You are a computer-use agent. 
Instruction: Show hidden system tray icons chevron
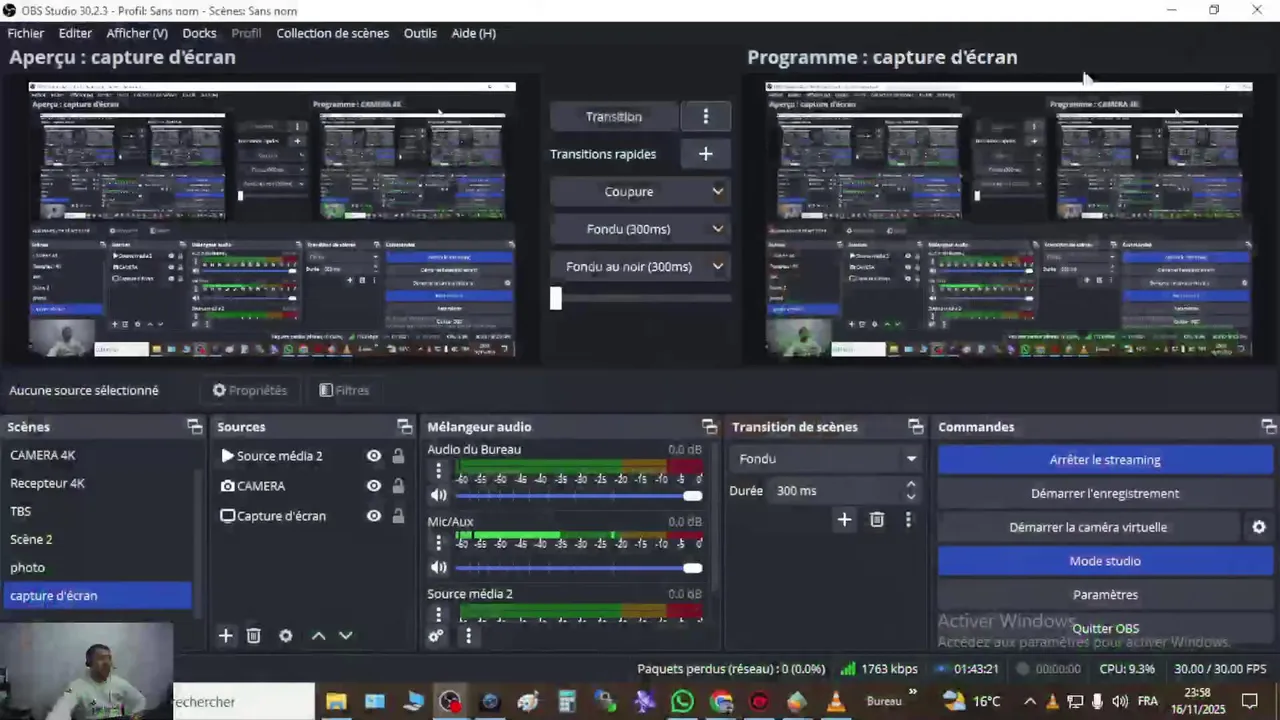pyautogui.click(x=1029, y=701)
